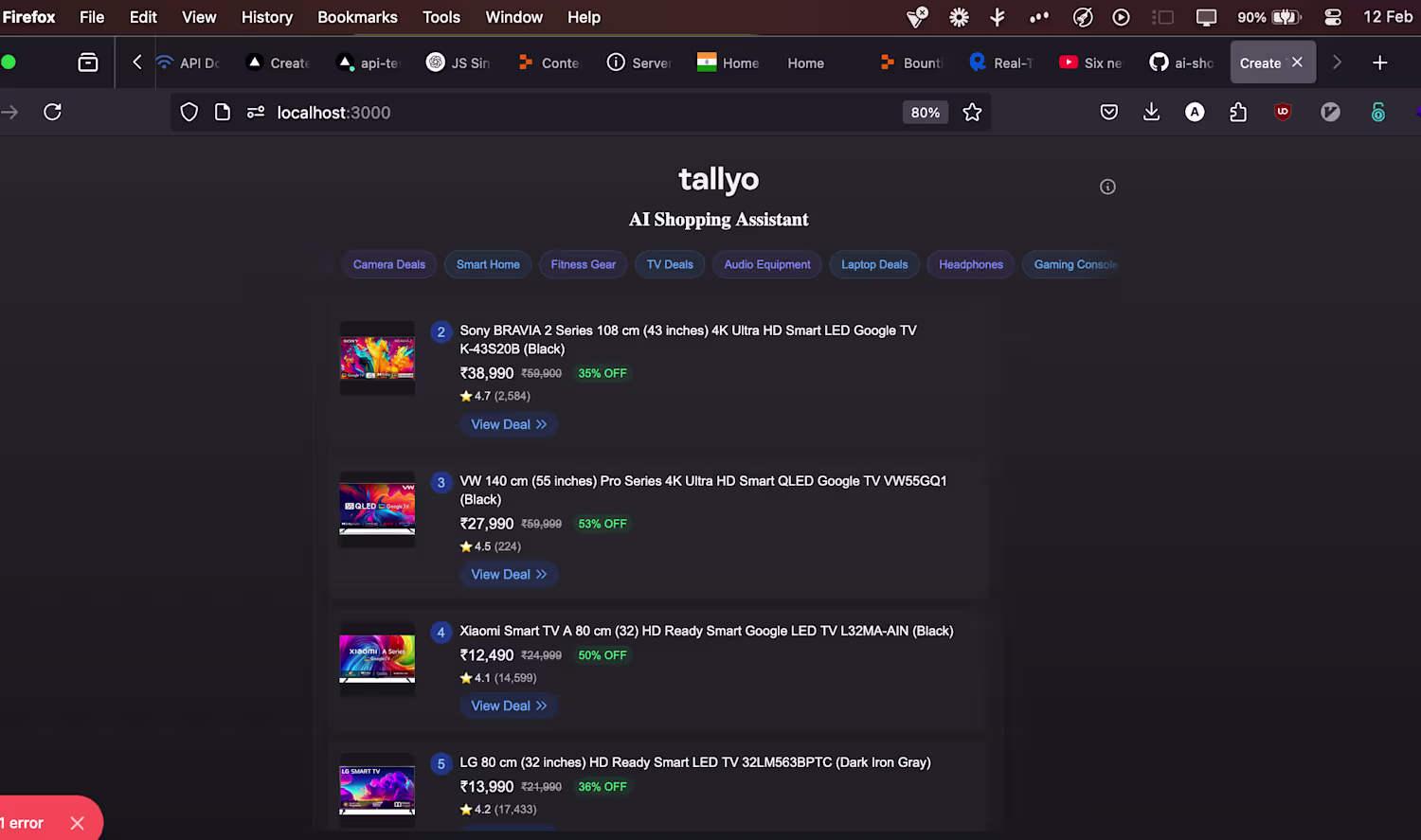Image resolution: width=1421 pixels, height=840 pixels.
Task: Open Pocket save icon in toolbar
Action: (1109, 113)
